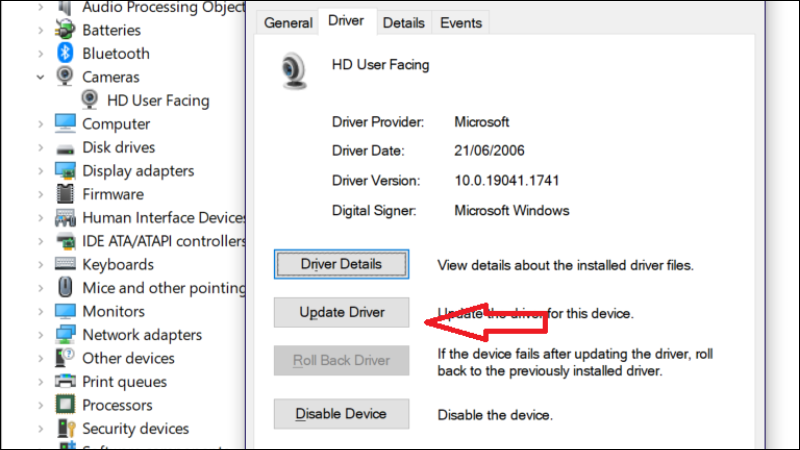This screenshot has height=450, width=800.
Task: Open Driver Details button
Action: point(341,264)
